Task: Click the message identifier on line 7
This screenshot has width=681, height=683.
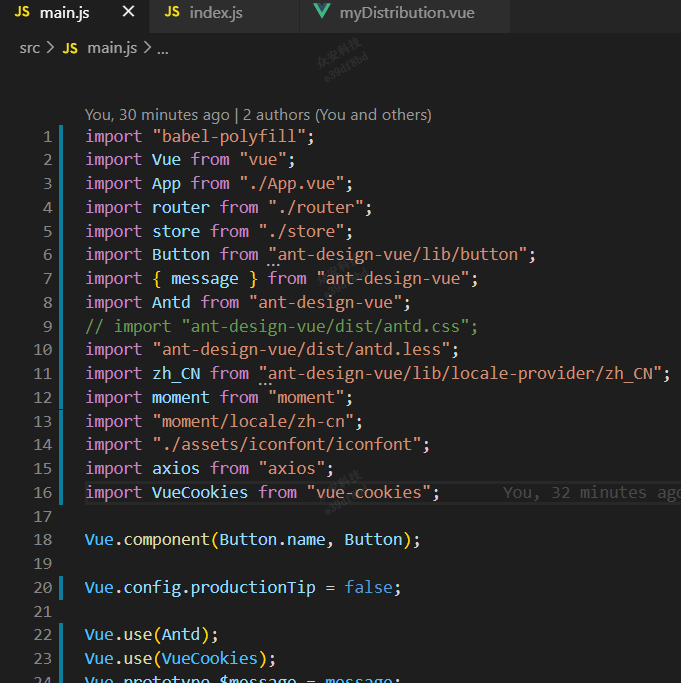Action: 205,279
